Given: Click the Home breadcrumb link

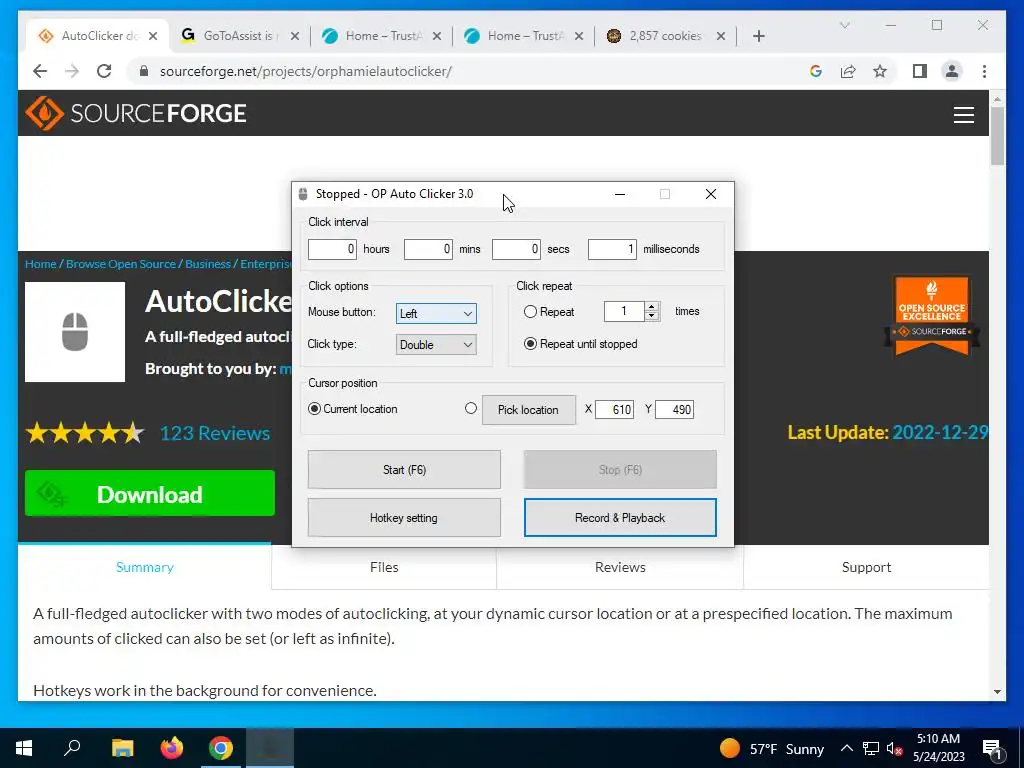Looking at the screenshot, I should (40, 264).
